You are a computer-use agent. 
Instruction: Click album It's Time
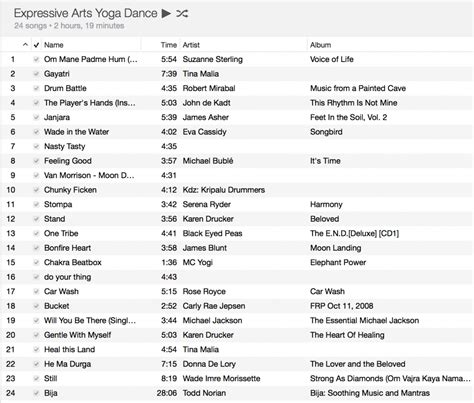click(x=325, y=161)
